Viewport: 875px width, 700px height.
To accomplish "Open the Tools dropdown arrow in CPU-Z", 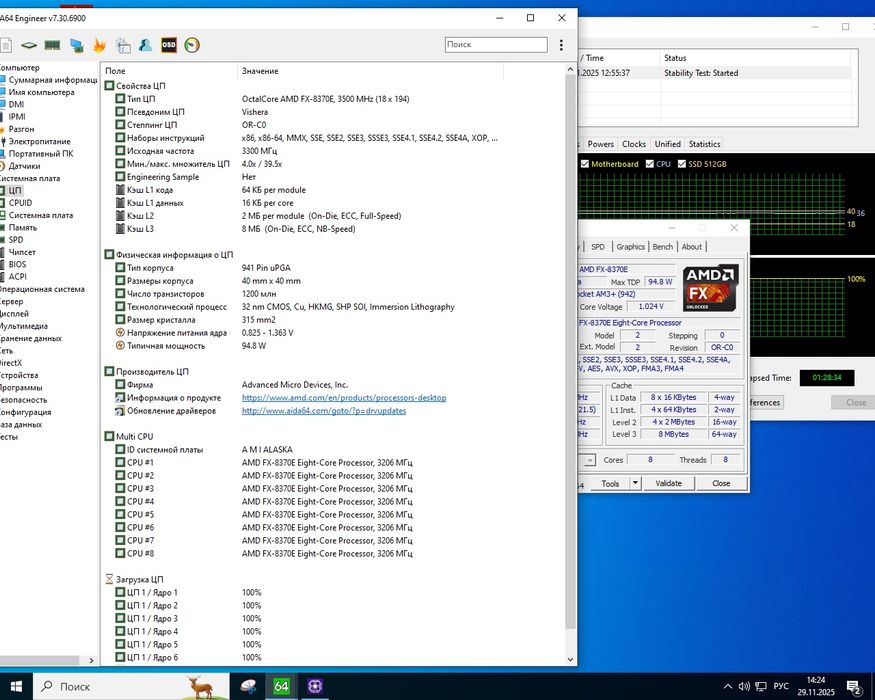I will (635, 483).
